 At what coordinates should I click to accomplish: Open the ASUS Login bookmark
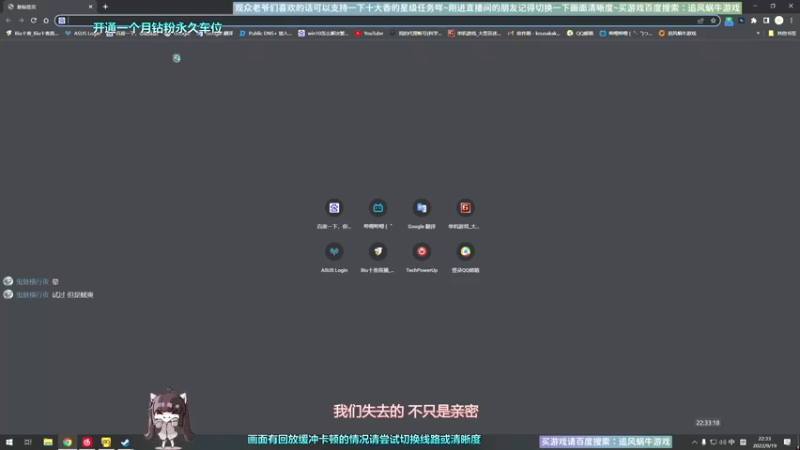click(x=83, y=33)
